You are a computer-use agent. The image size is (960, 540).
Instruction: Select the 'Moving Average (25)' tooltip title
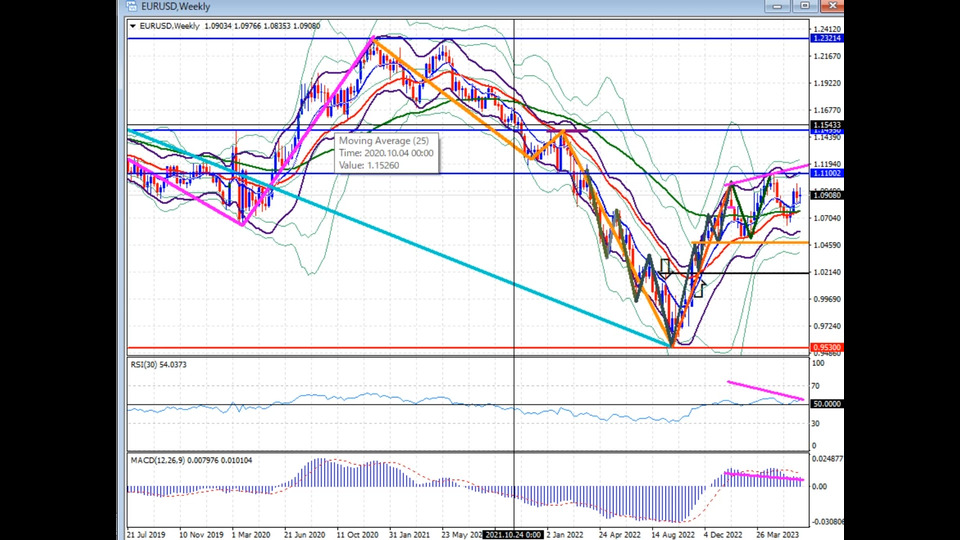[384, 141]
